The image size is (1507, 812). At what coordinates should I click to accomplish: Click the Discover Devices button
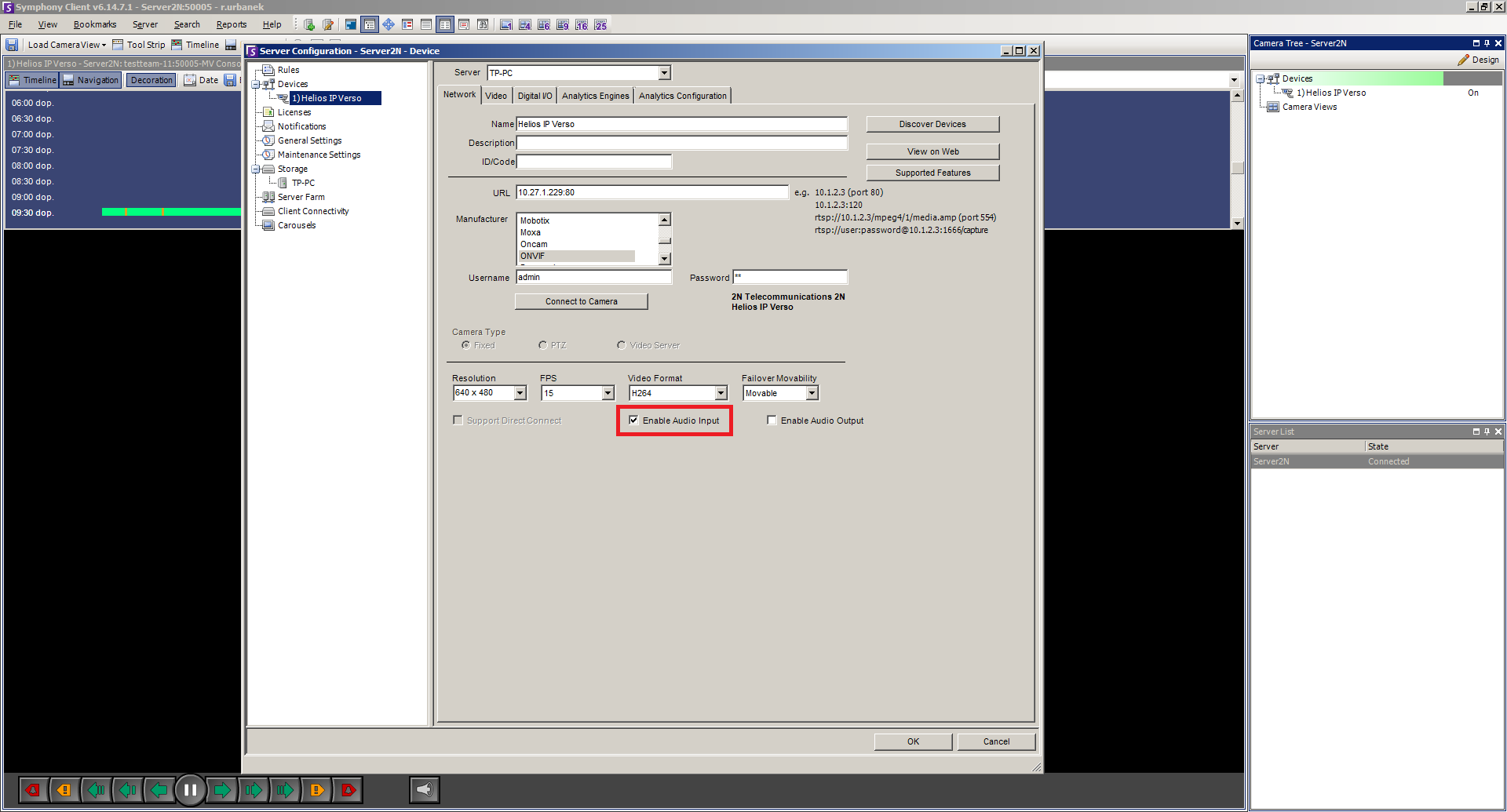point(932,124)
